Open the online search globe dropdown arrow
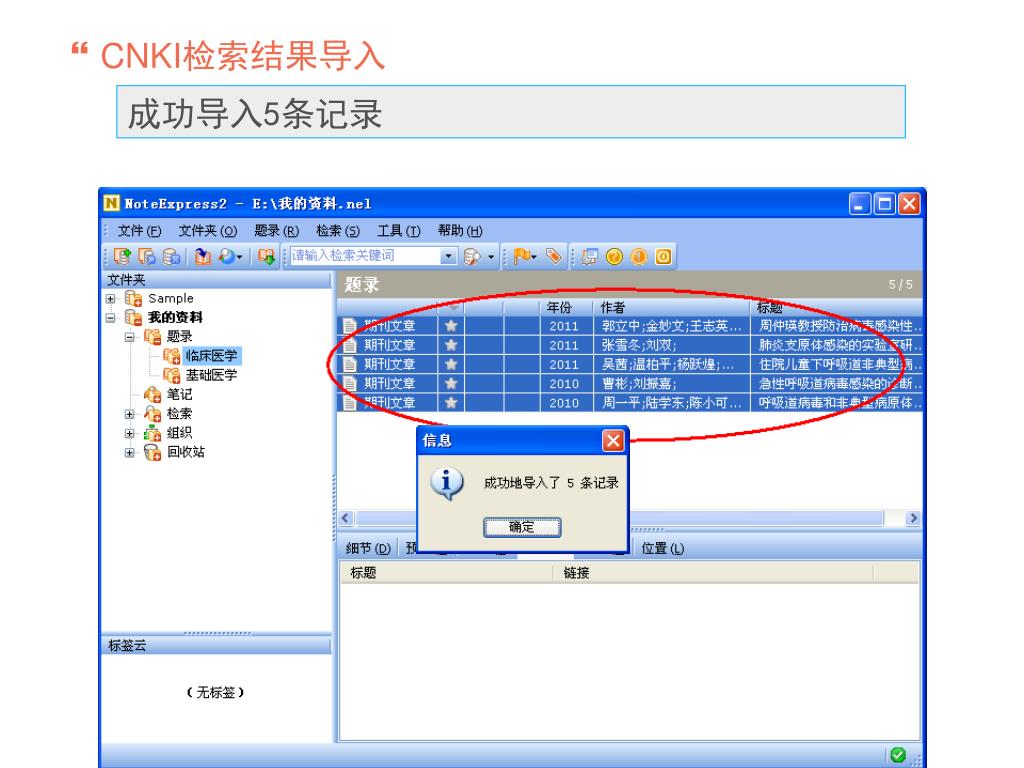 tap(240, 257)
